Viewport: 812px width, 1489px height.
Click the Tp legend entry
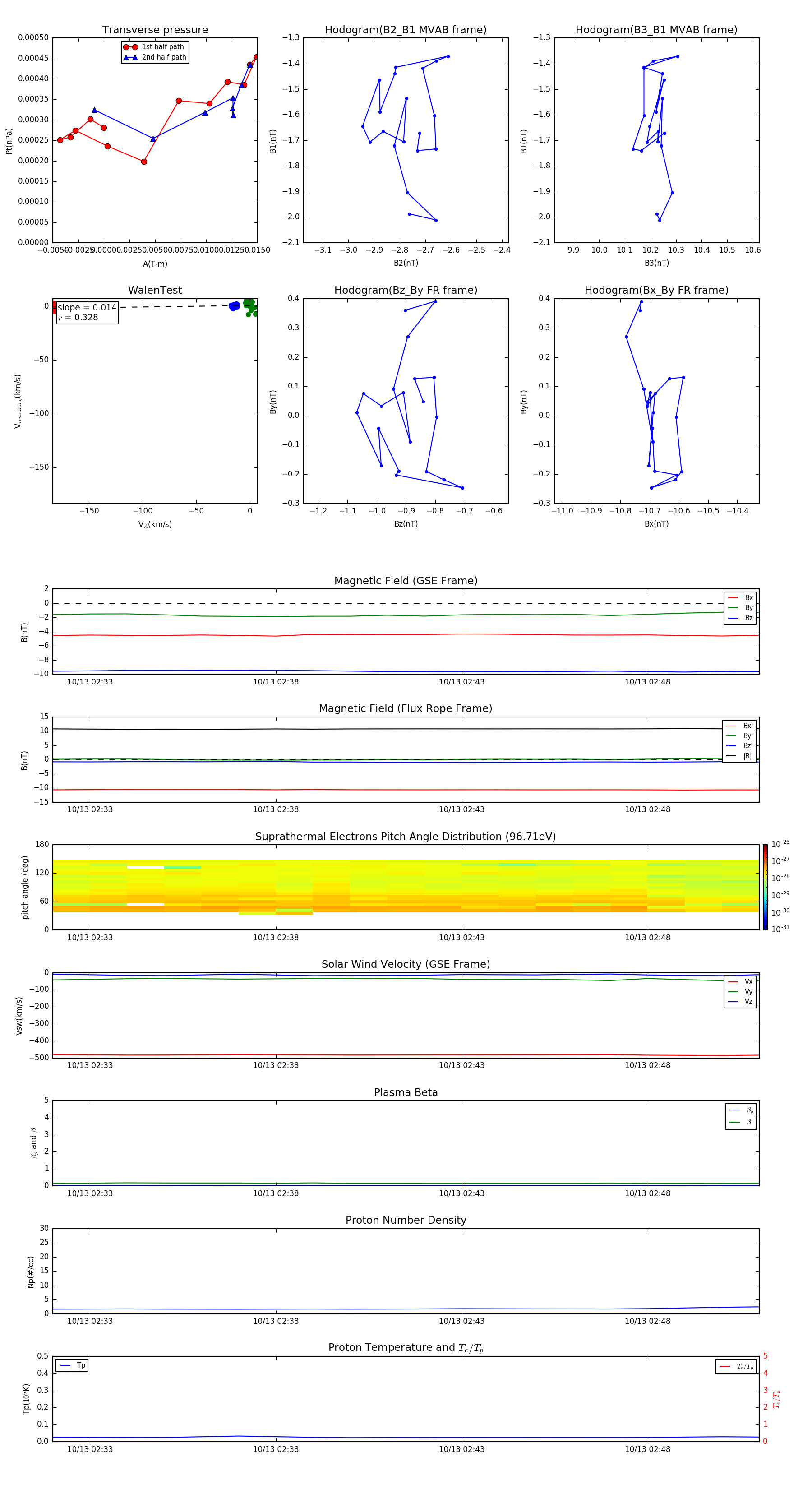tap(73, 1365)
